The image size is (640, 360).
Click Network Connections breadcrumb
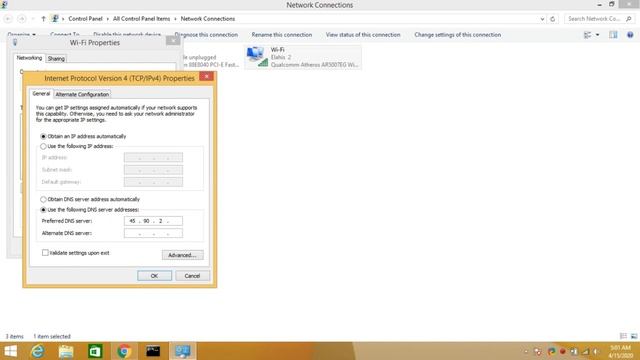[208, 19]
